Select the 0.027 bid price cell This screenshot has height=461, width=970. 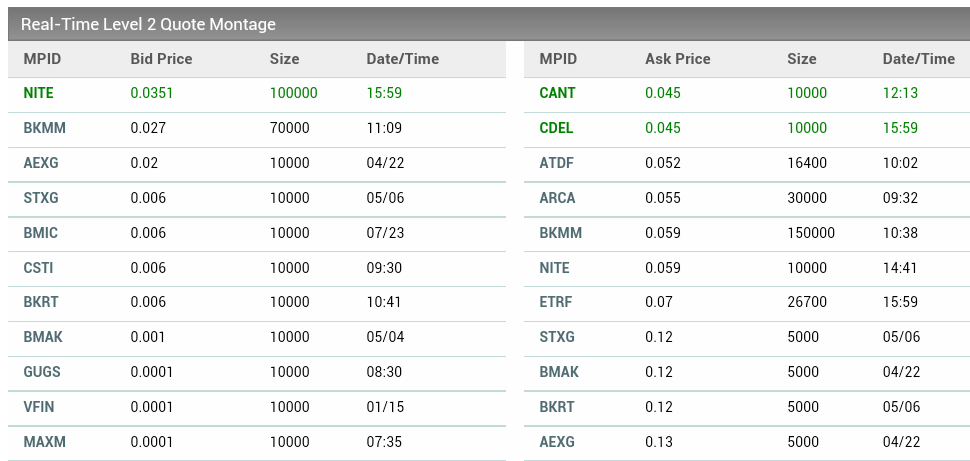coord(148,128)
